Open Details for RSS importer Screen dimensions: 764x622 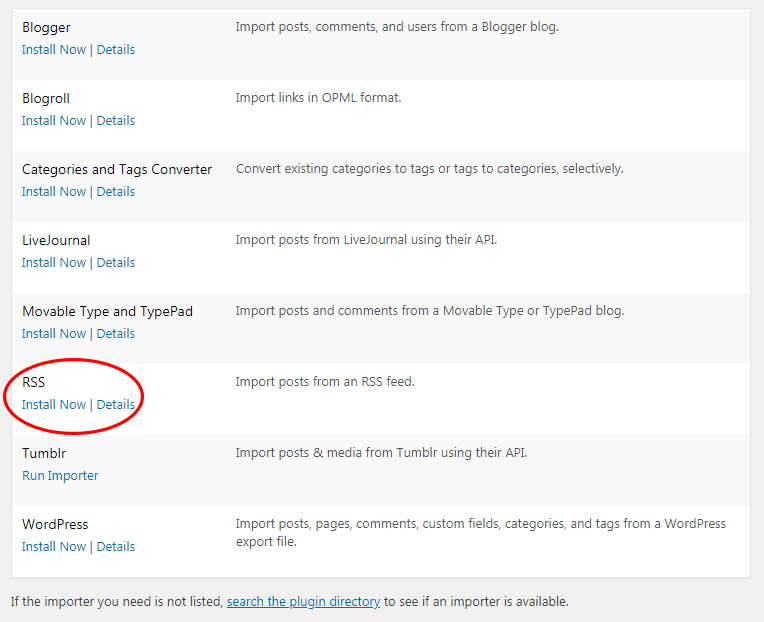point(115,405)
